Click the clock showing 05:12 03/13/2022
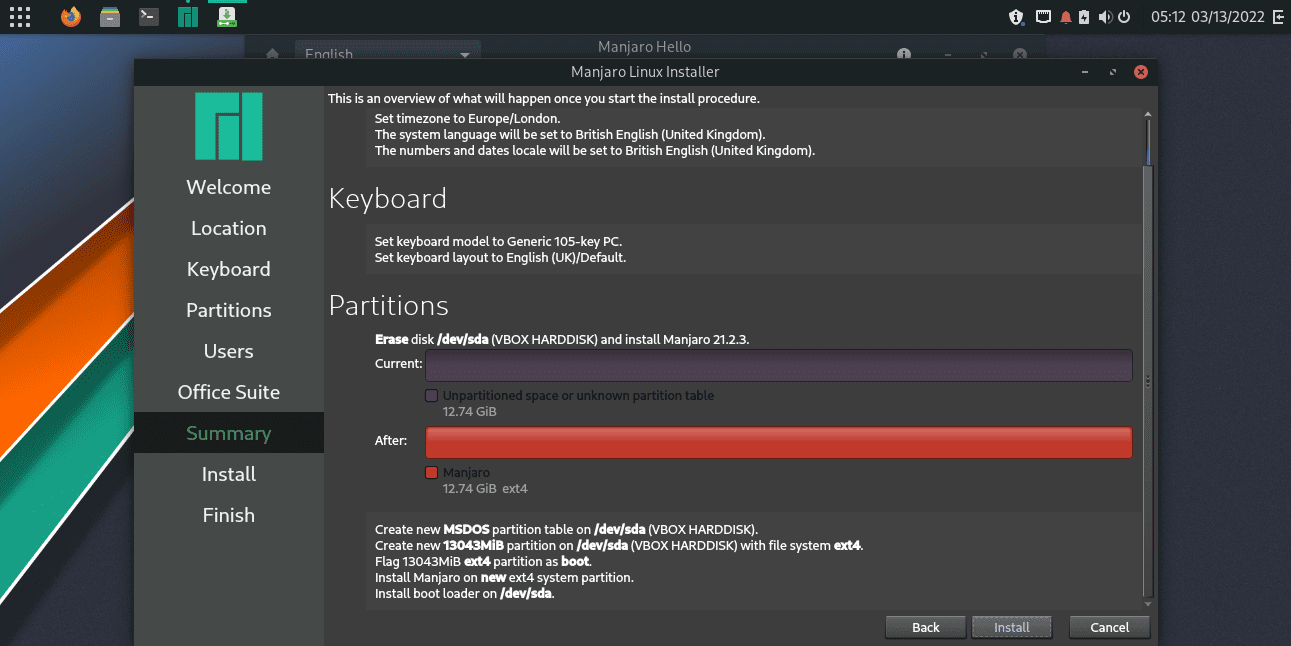 [1208, 17]
